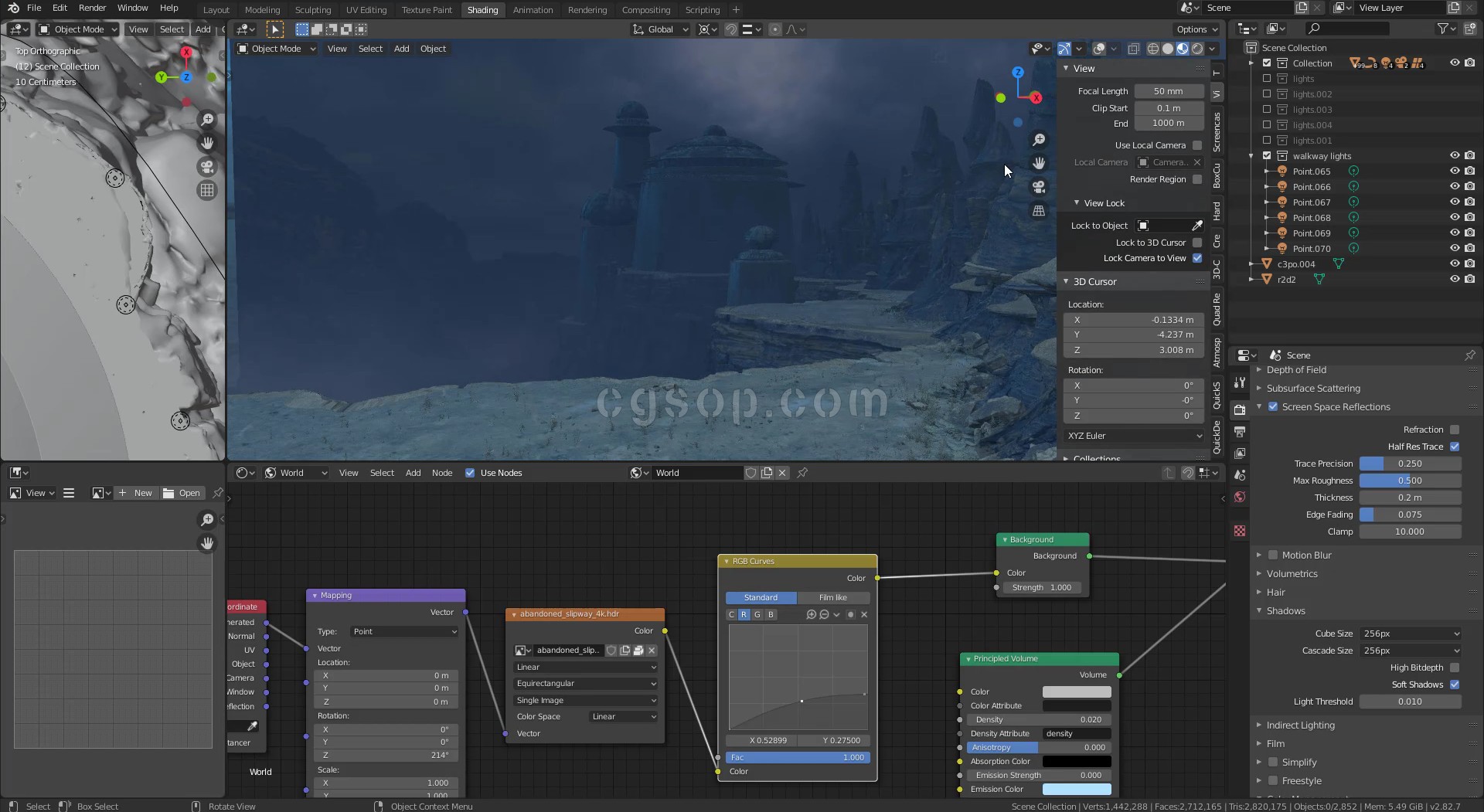Expand the Volumetrics panel
The width and height of the screenshot is (1484, 812).
pos(1292,574)
